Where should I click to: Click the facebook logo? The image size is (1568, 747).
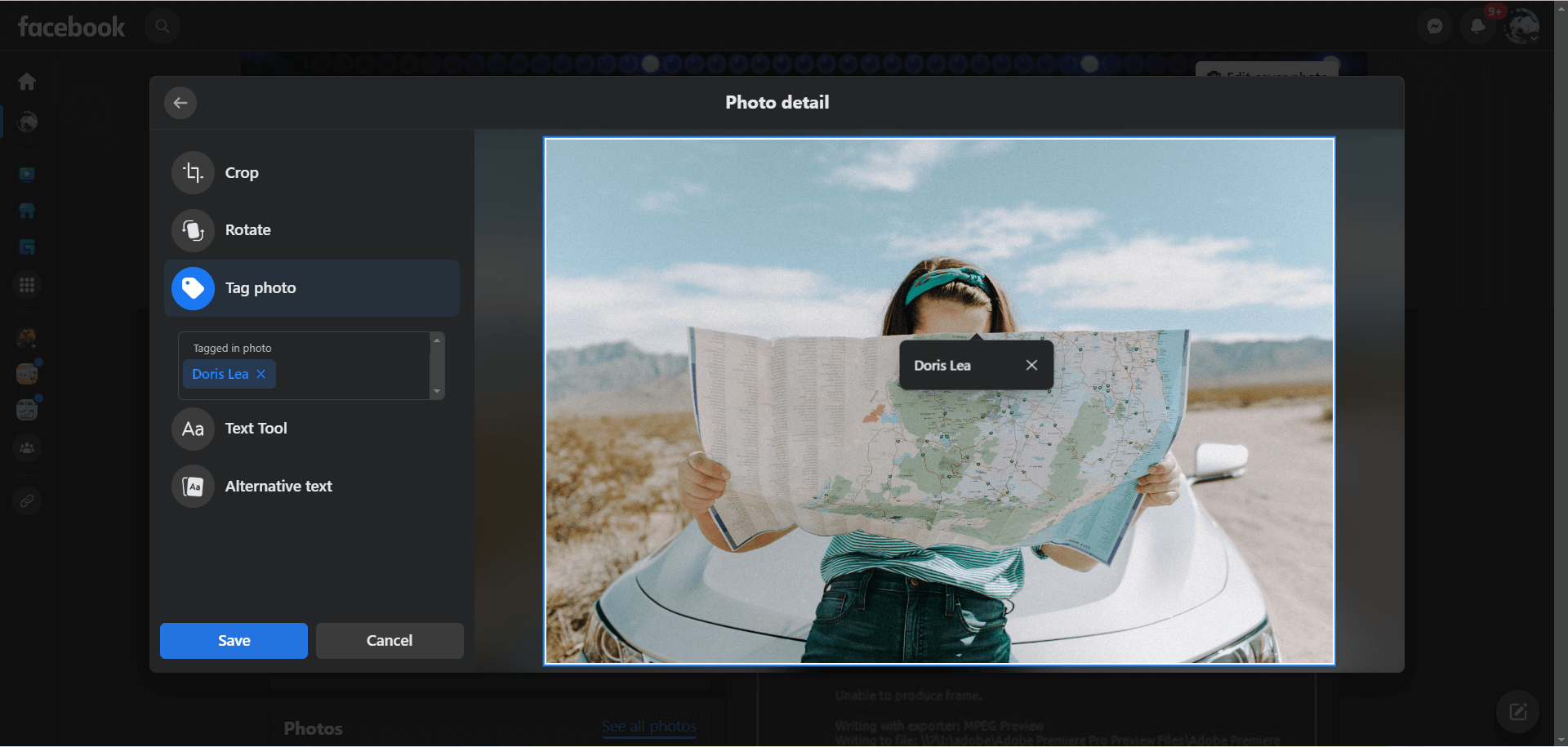coord(72,27)
